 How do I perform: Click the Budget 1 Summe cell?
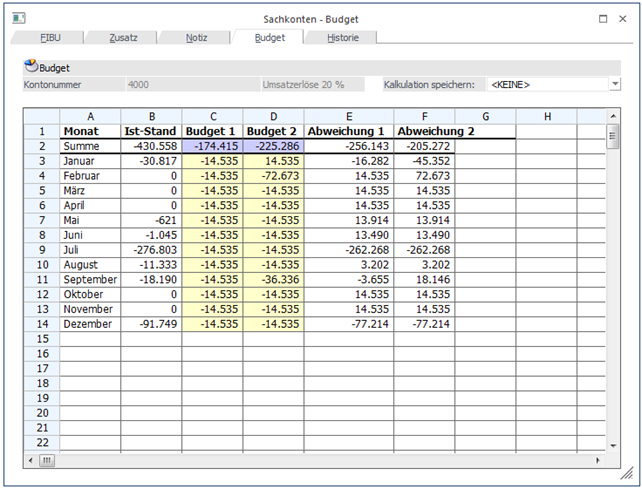pos(212,146)
